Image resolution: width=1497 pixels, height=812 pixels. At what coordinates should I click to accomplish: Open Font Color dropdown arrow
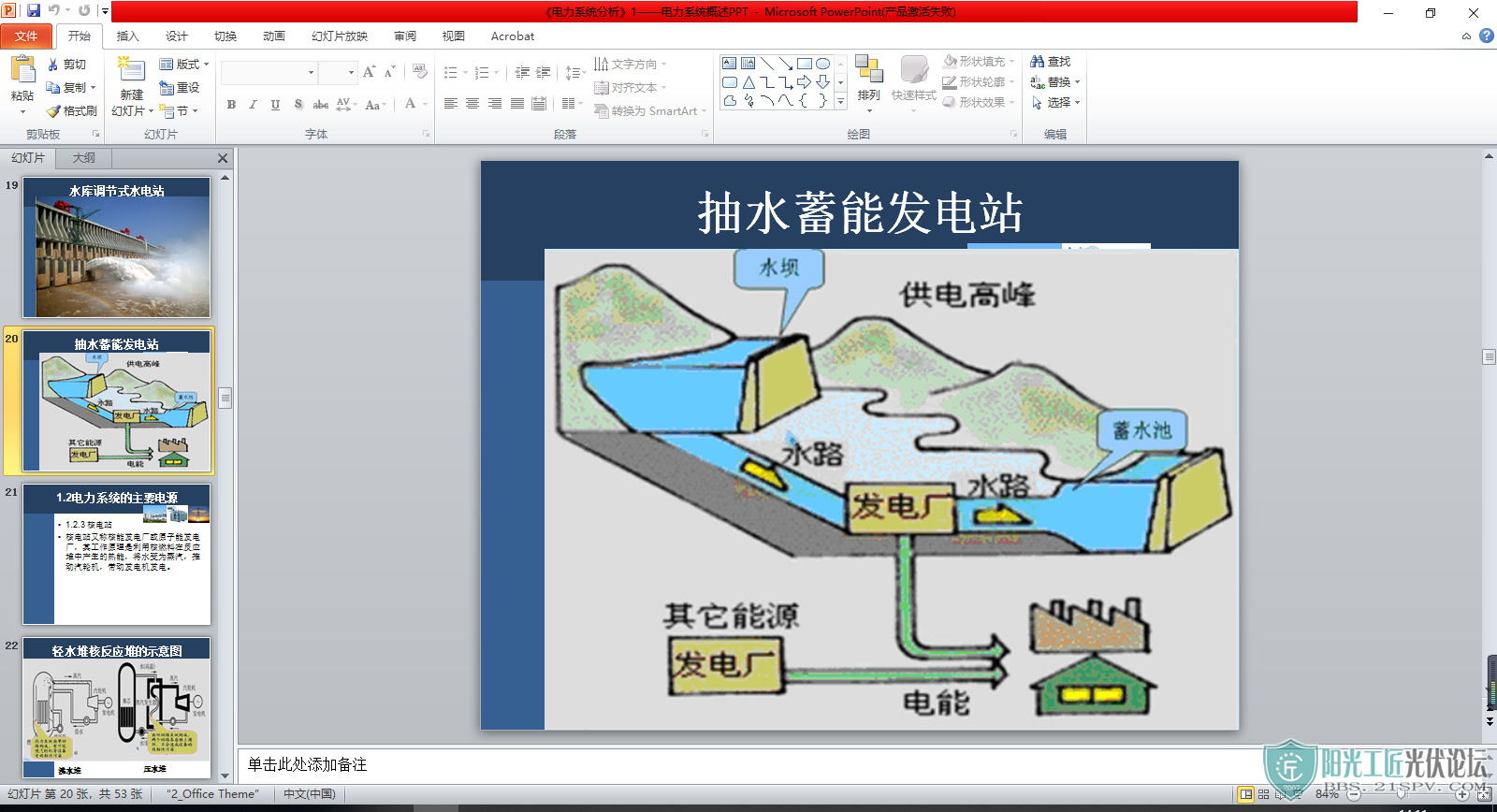425,105
